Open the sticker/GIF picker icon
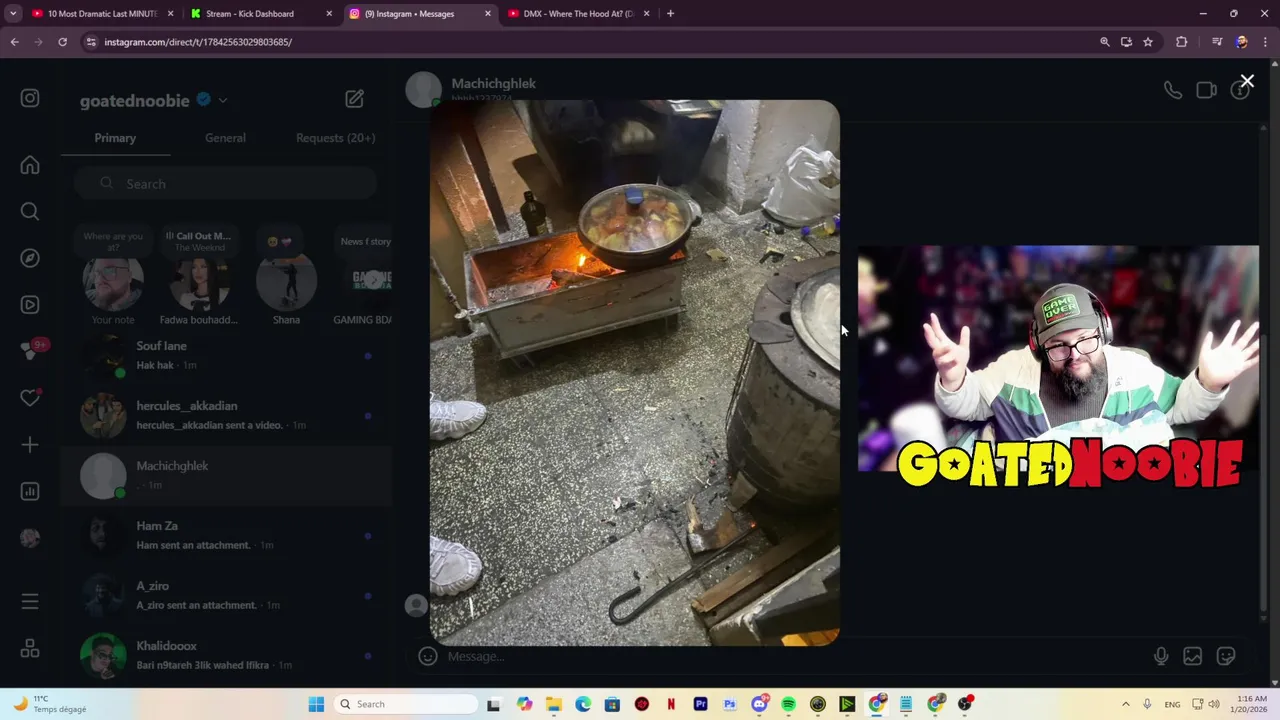Image resolution: width=1280 pixels, height=720 pixels. coord(1226,656)
